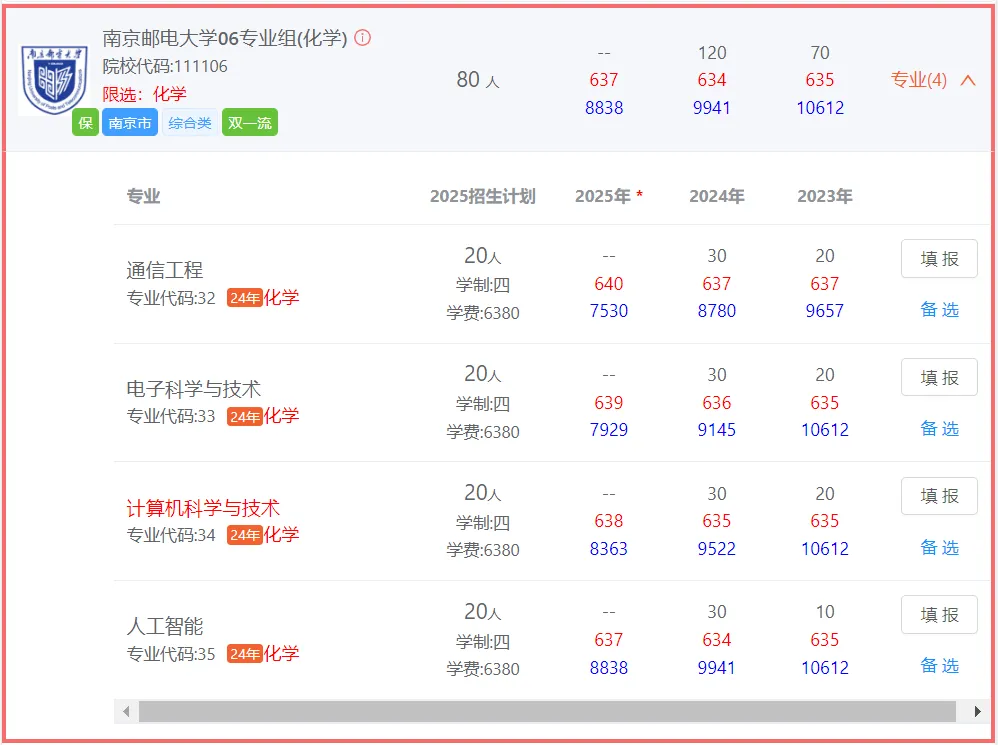Click the 24年 badge for 通信工程
Screen dimensions: 998x745
244,298
